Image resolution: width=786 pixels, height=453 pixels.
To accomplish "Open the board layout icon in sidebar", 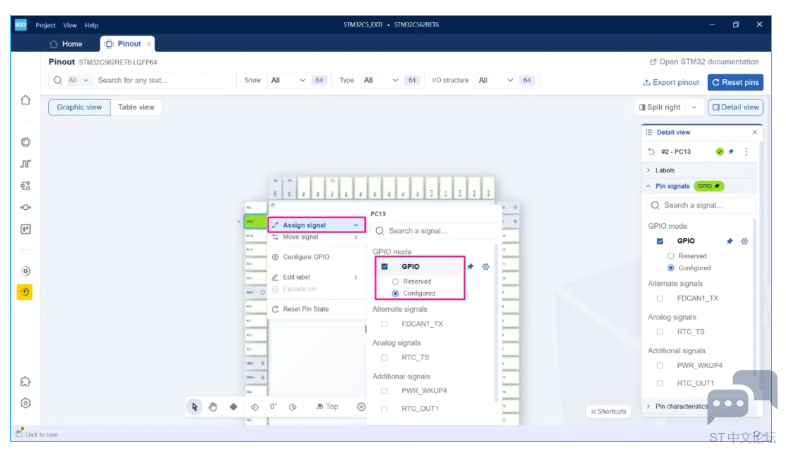I will coord(26,229).
